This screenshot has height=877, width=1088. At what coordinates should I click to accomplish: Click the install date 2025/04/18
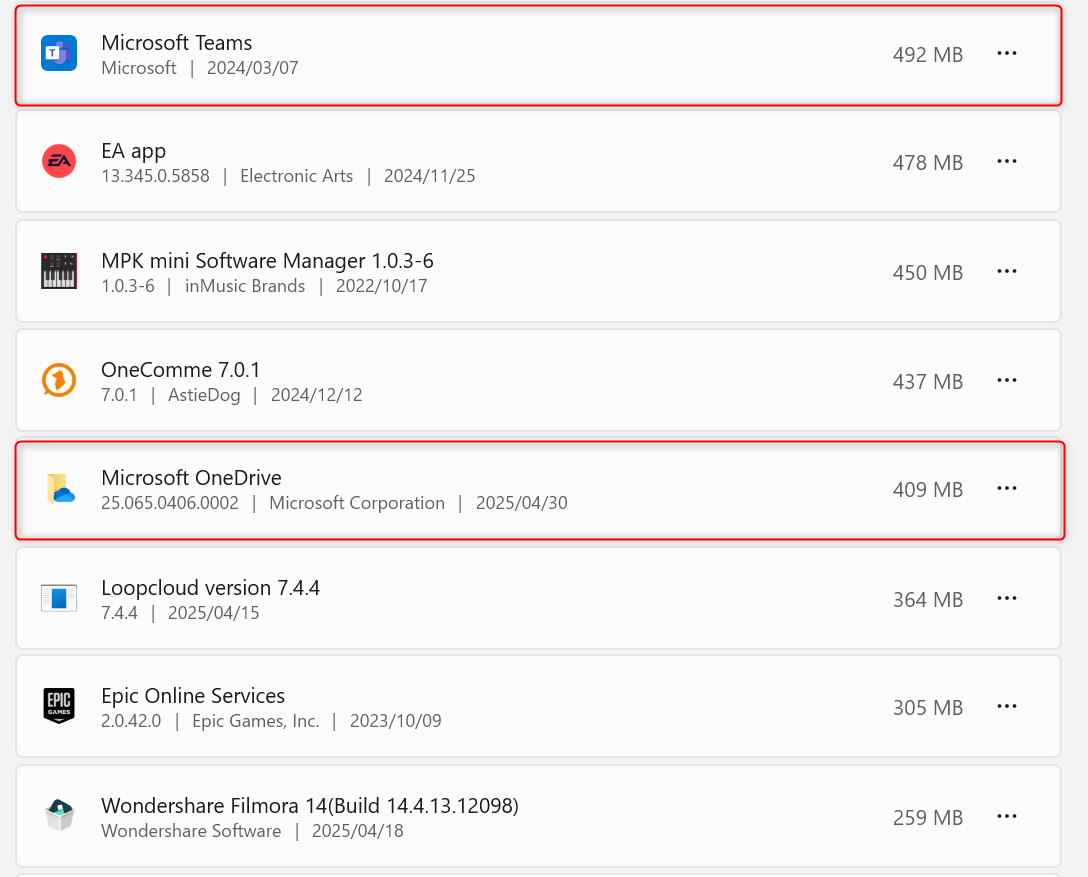point(357,831)
